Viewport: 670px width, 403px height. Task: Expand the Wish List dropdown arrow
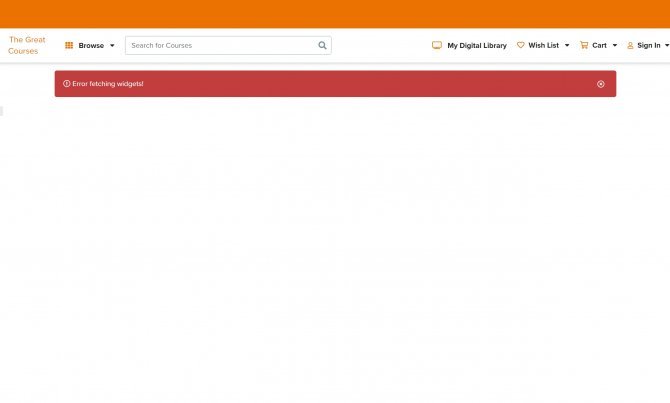[x=567, y=45]
